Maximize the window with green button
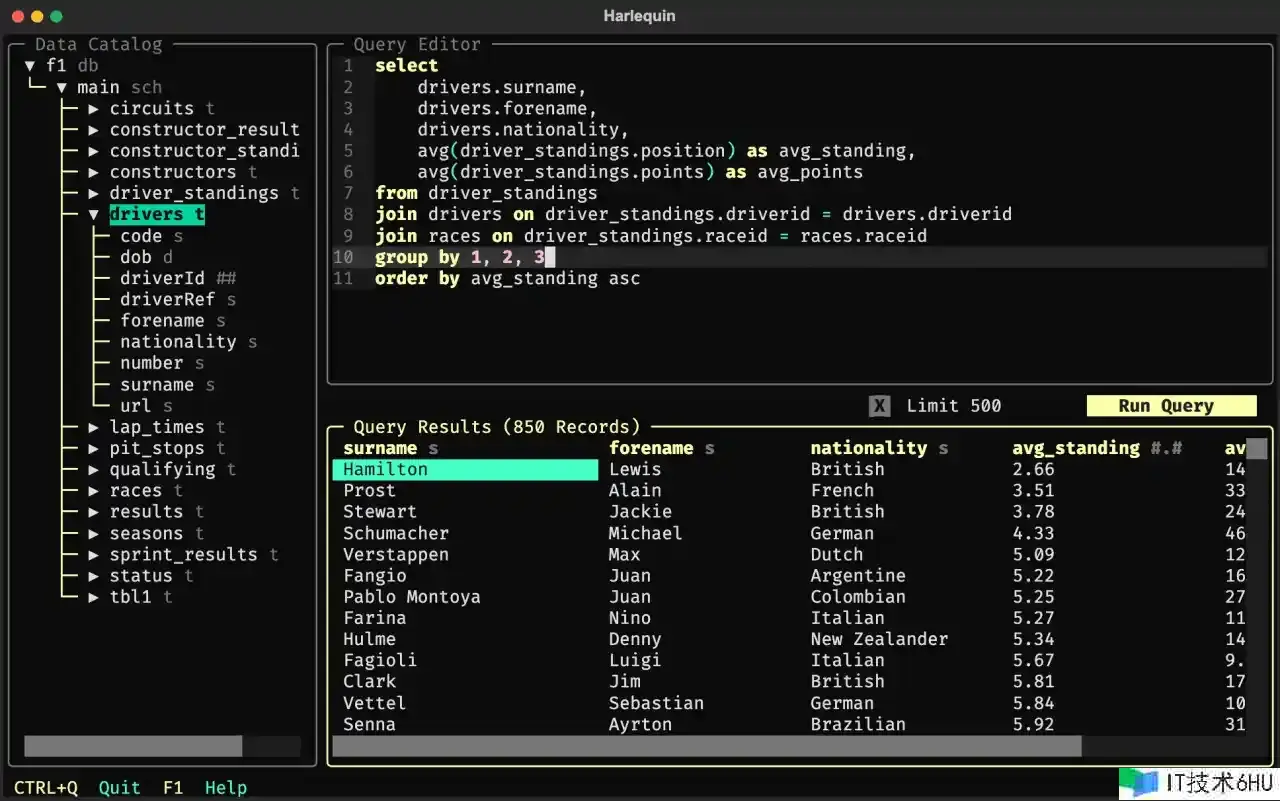The width and height of the screenshot is (1280, 801). (56, 16)
